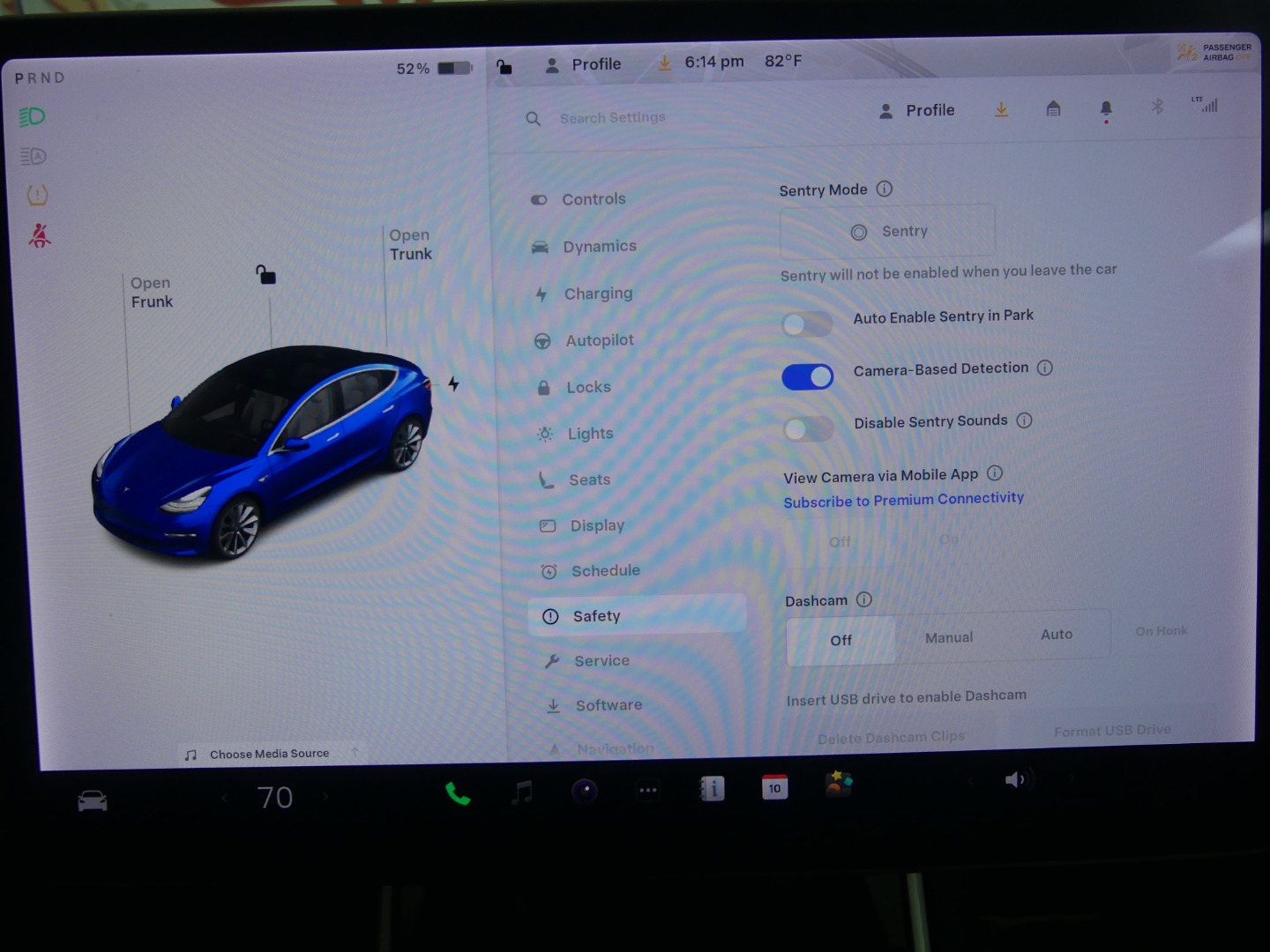Show Dashcam info tooltip

(x=864, y=599)
